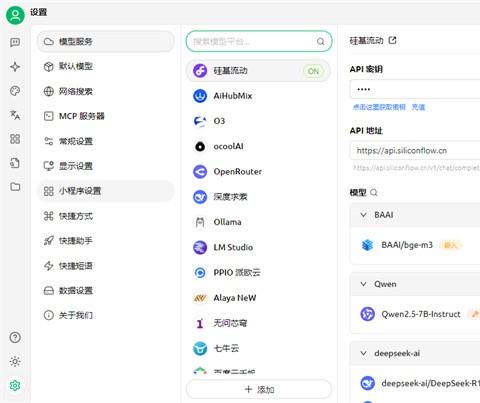Open the chat assistant sidebar icon

15,42
